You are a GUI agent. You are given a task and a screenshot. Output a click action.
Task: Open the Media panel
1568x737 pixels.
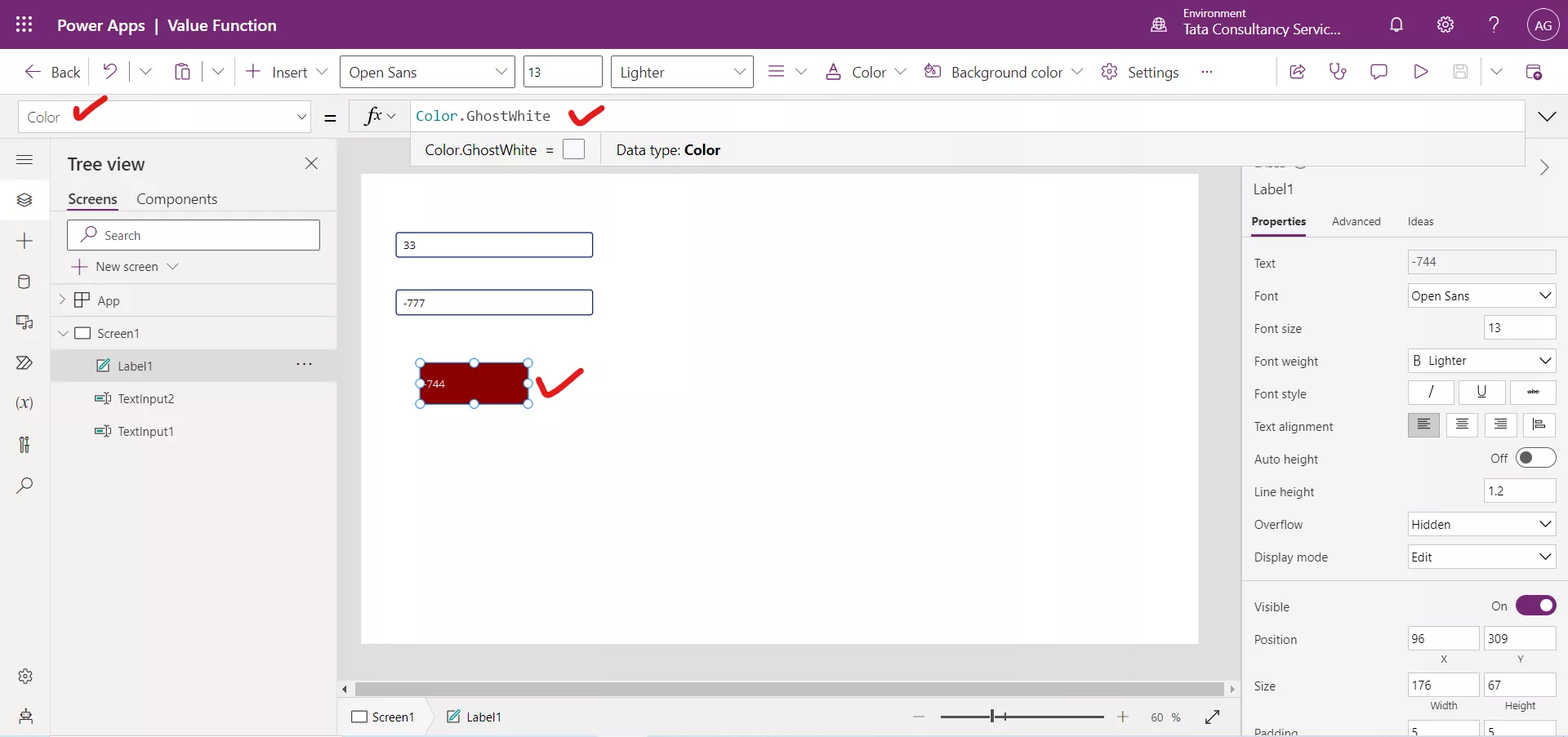(24, 322)
